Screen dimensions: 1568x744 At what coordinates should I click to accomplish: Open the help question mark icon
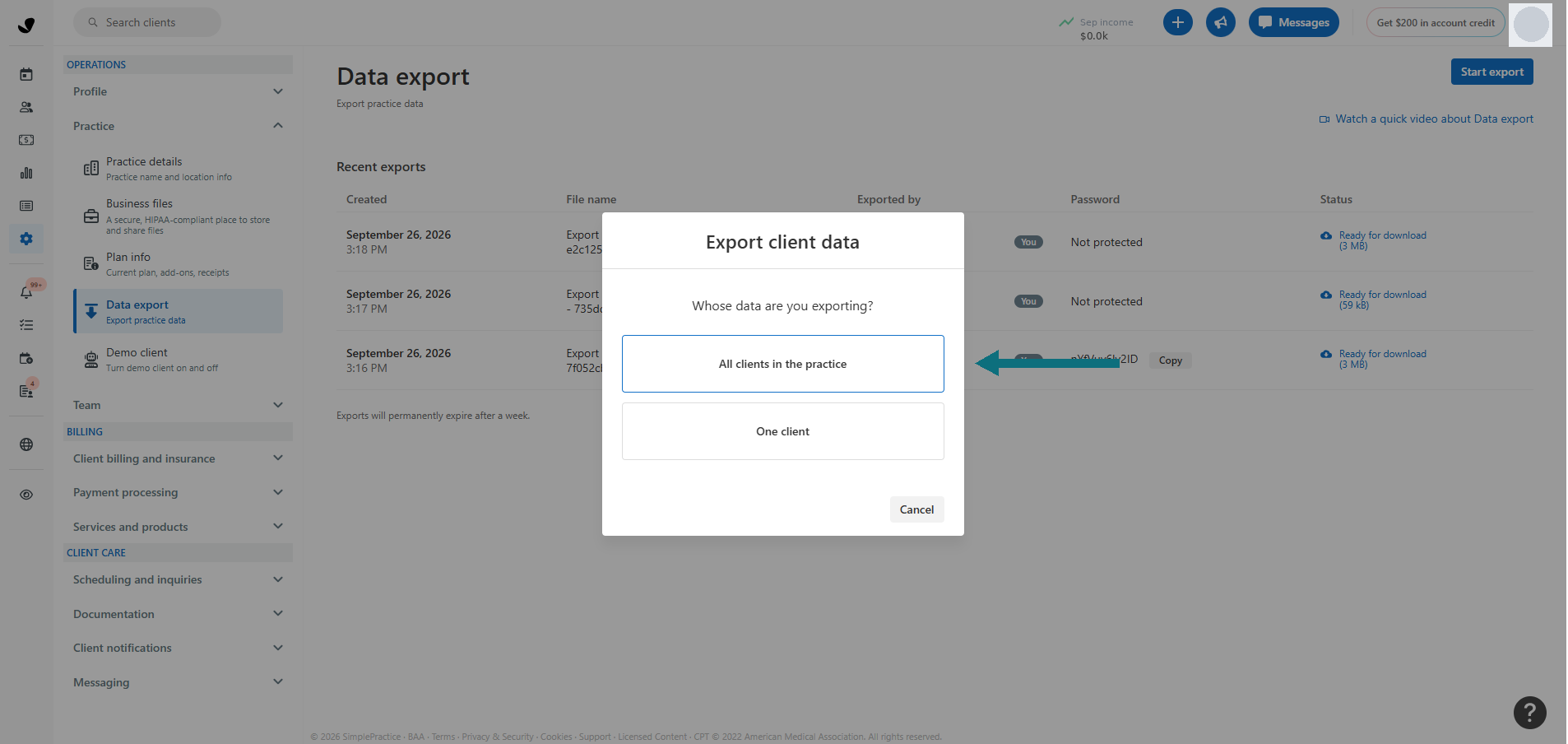click(1530, 713)
